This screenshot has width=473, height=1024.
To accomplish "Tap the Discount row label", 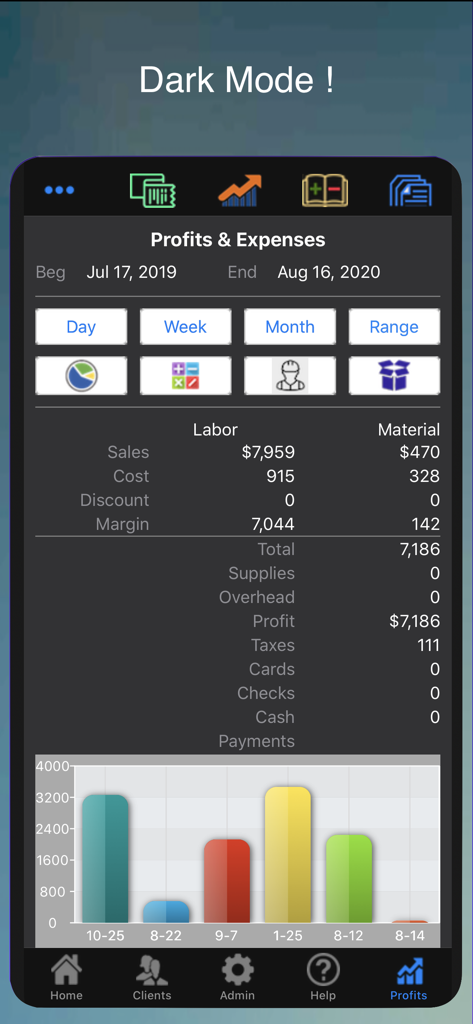I will (x=114, y=500).
